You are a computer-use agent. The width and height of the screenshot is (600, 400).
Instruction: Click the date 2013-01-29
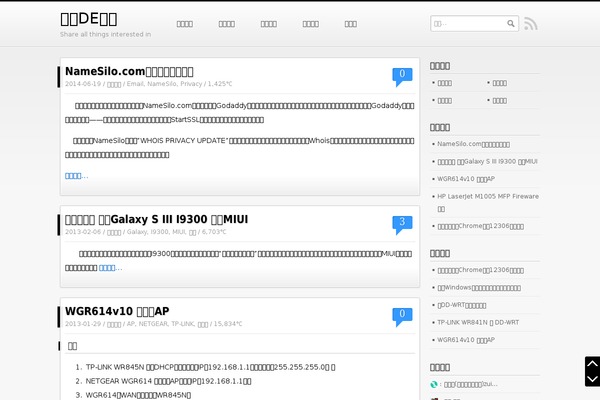(83, 324)
